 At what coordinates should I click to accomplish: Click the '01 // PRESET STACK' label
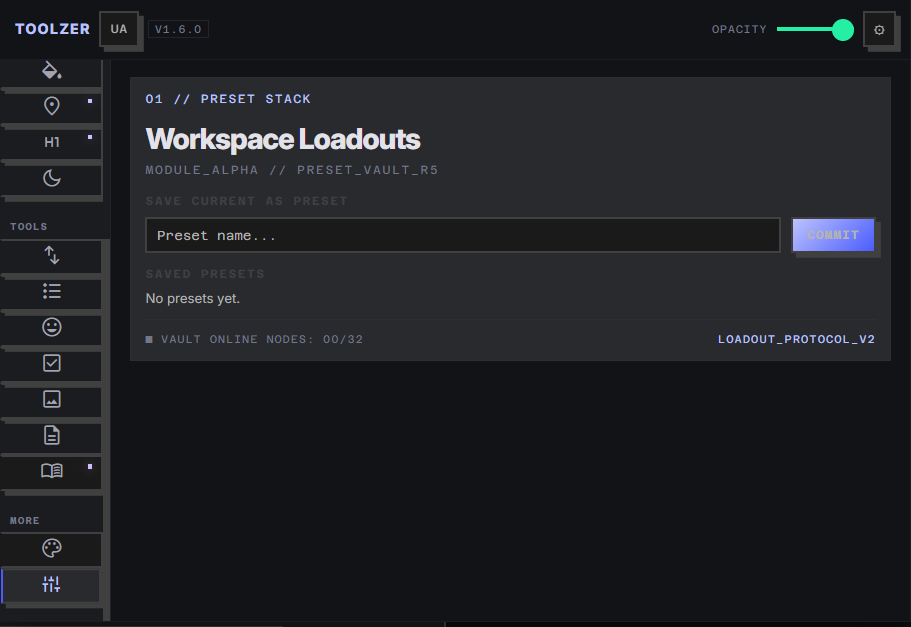228,99
